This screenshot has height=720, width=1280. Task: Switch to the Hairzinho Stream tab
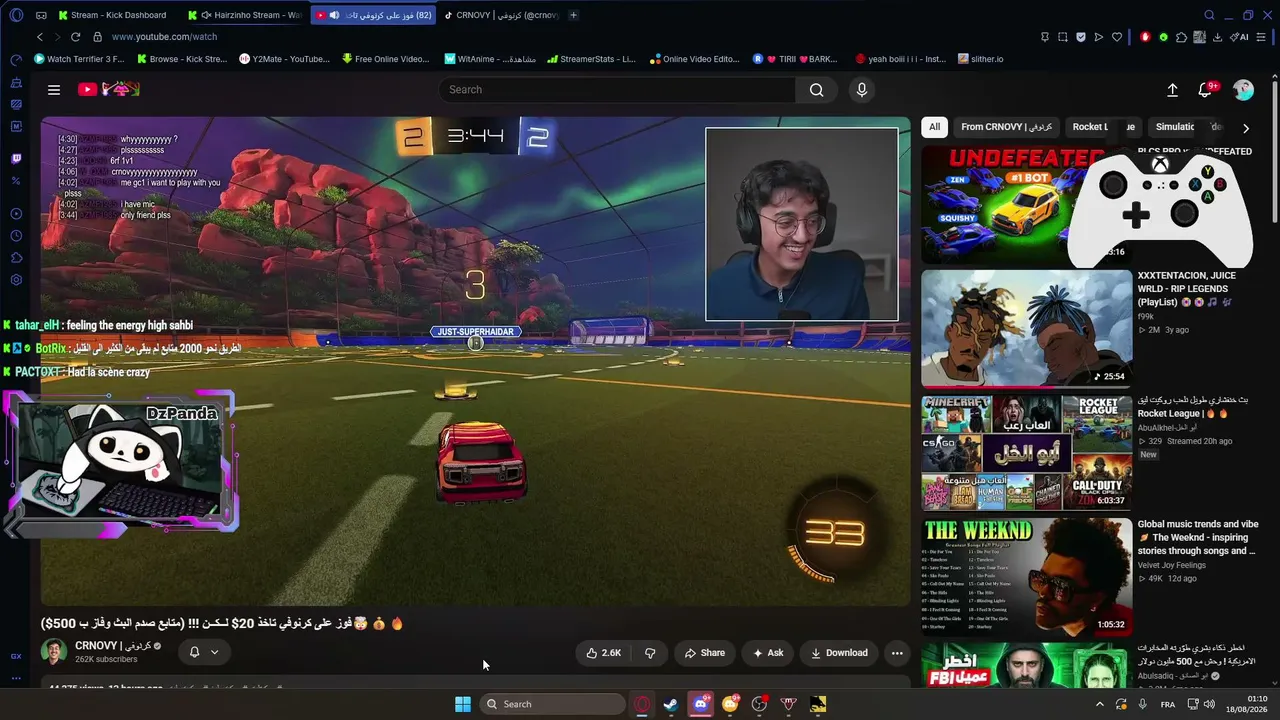click(x=246, y=16)
